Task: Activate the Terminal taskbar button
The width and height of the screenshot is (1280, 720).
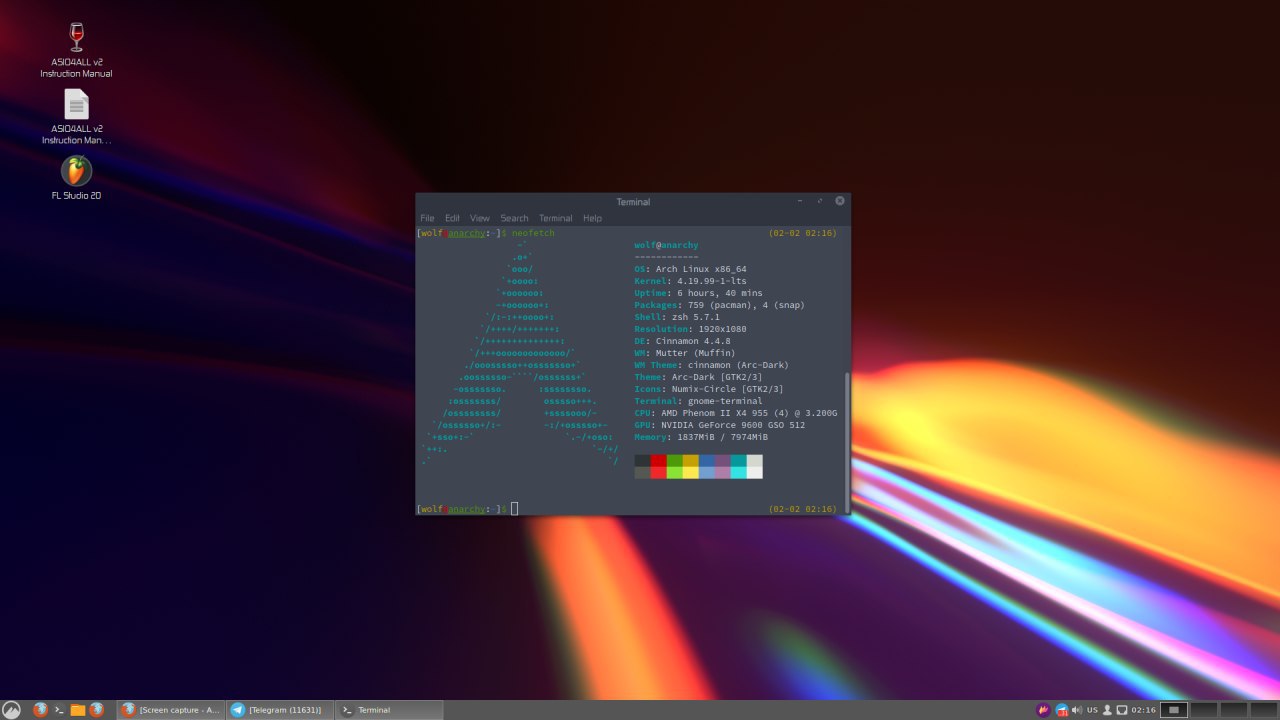Action: pyautogui.click(x=389, y=710)
